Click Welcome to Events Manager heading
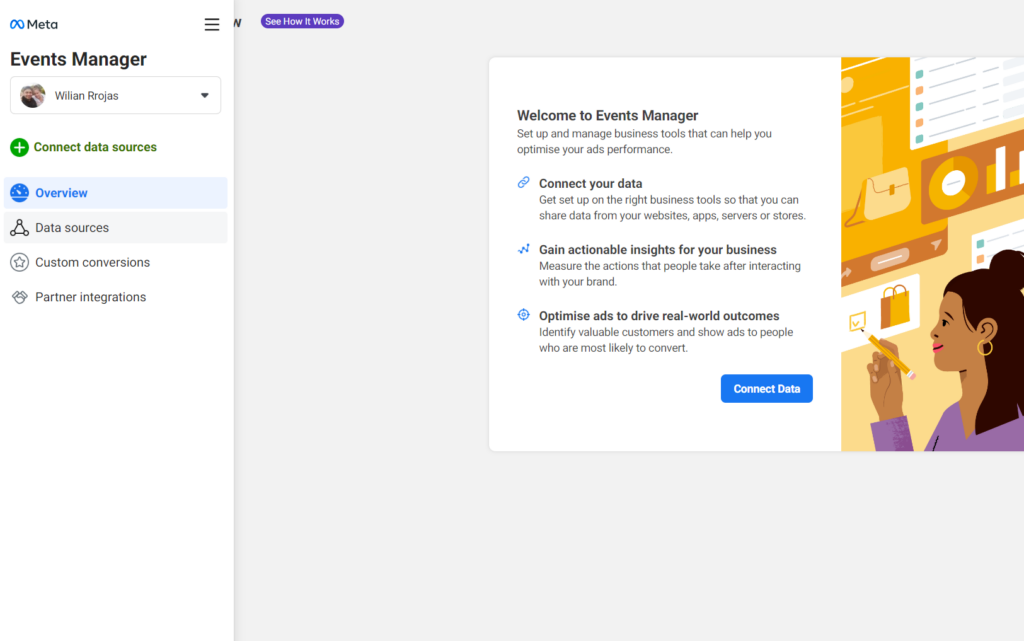This screenshot has height=641, width=1024. pos(607,116)
